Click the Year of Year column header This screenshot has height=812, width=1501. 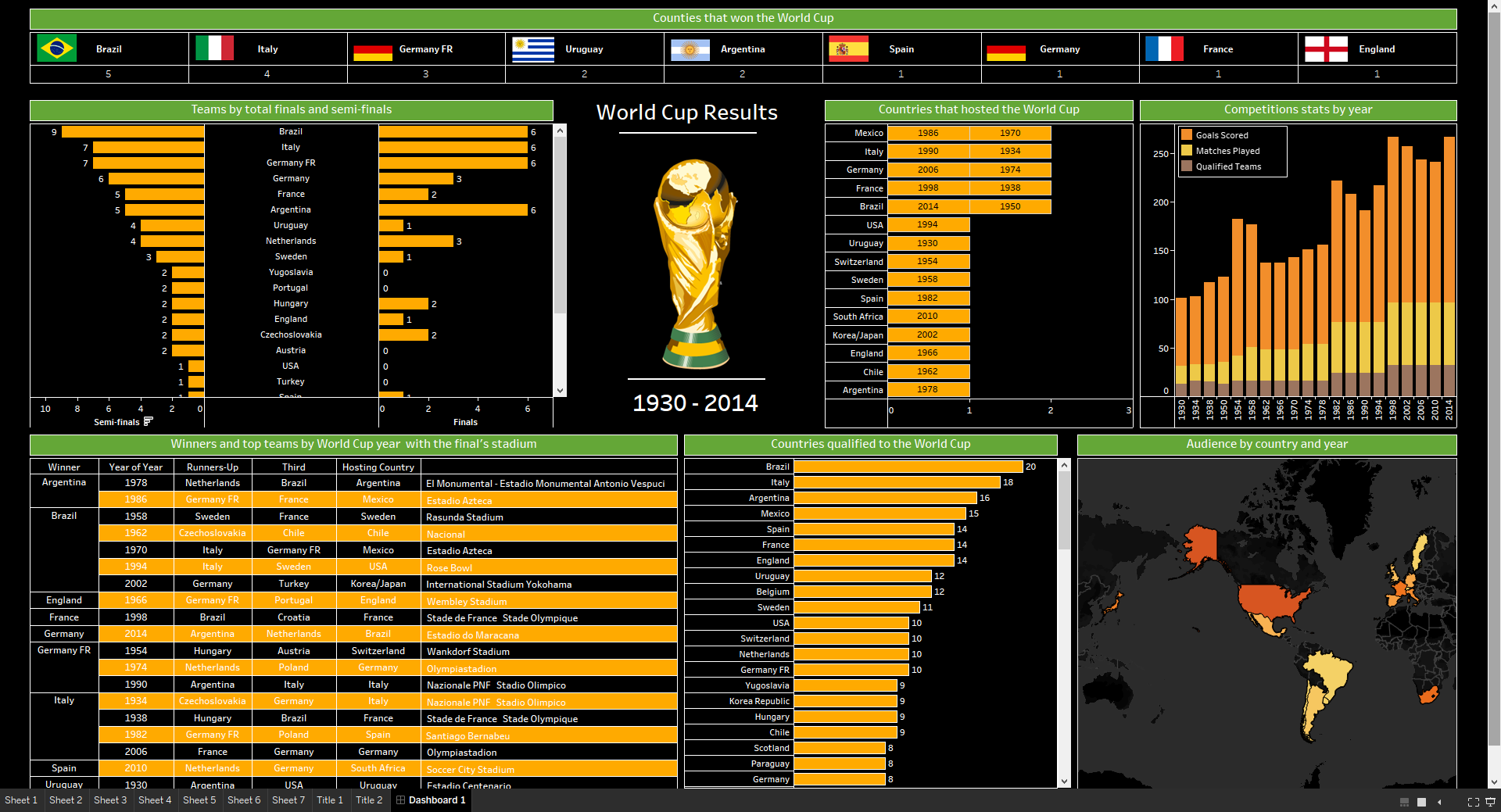pyautogui.click(x=136, y=467)
